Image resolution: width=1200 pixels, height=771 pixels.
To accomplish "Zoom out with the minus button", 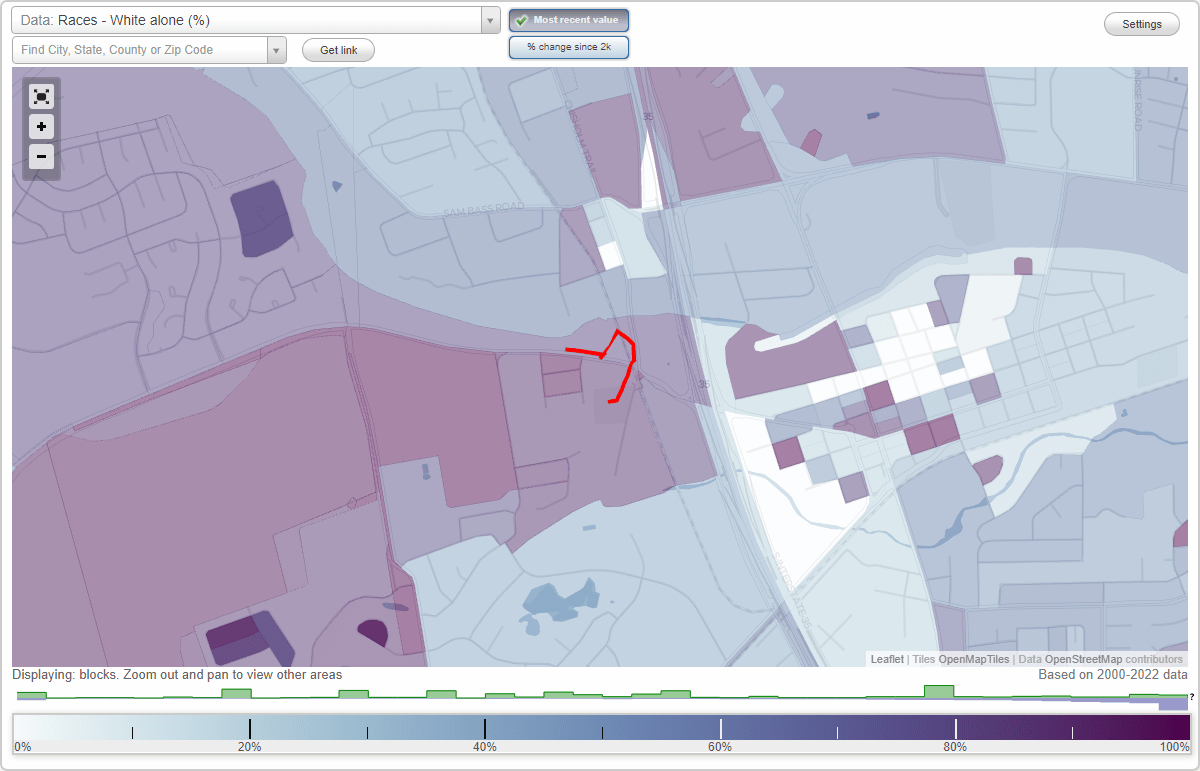I will coord(41,156).
